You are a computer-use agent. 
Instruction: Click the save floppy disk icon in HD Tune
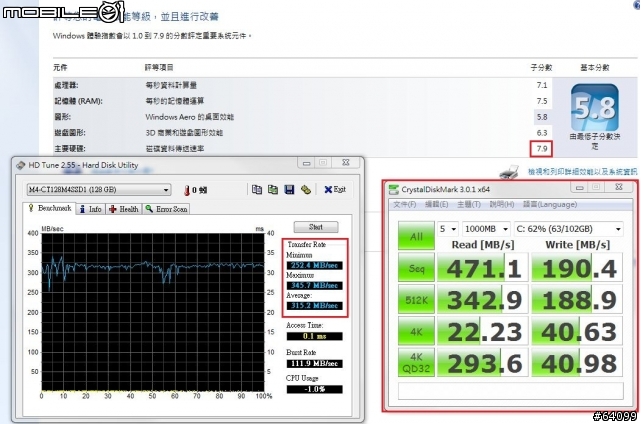point(289,190)
